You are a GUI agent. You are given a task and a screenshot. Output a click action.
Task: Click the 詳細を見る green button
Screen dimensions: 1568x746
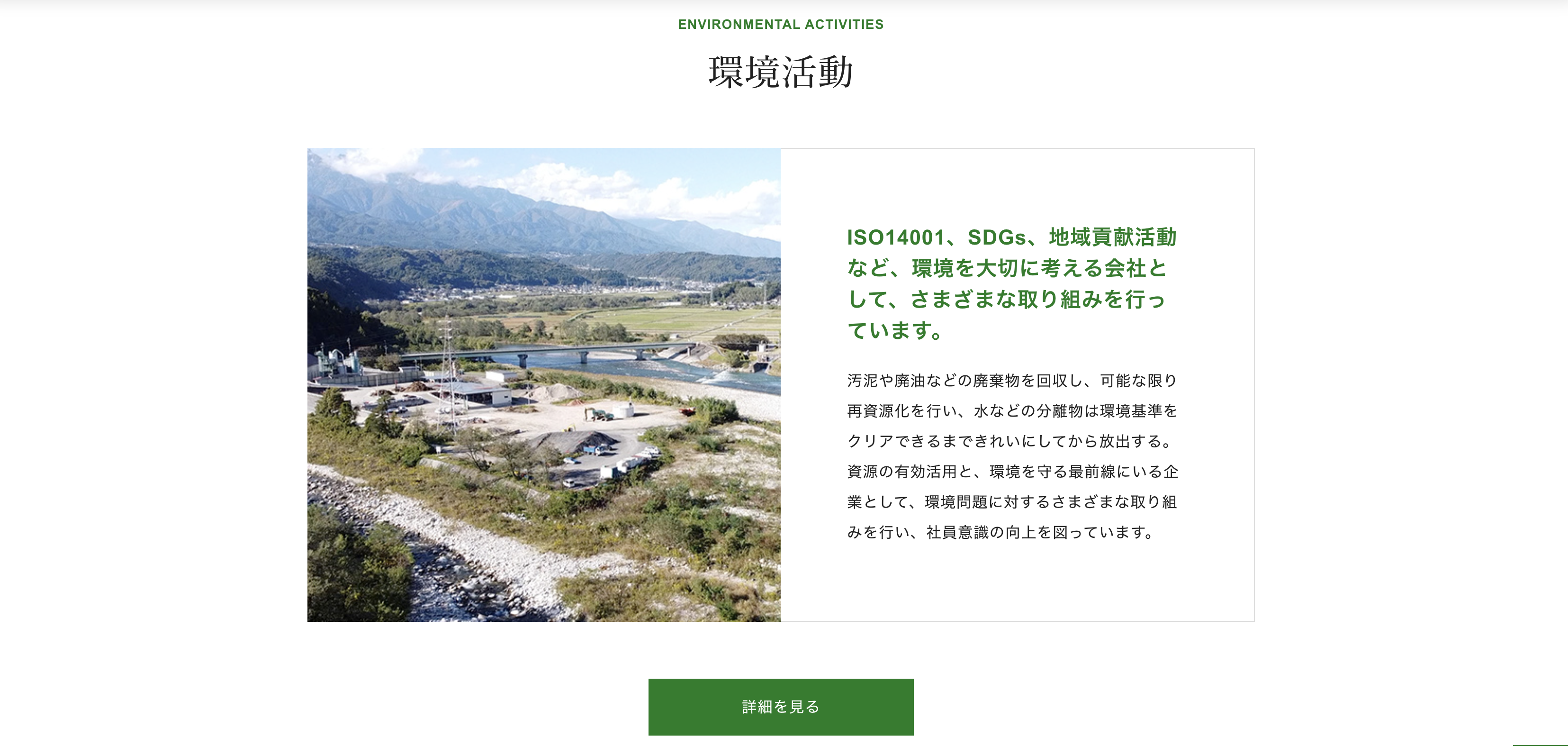click(780, 706)
